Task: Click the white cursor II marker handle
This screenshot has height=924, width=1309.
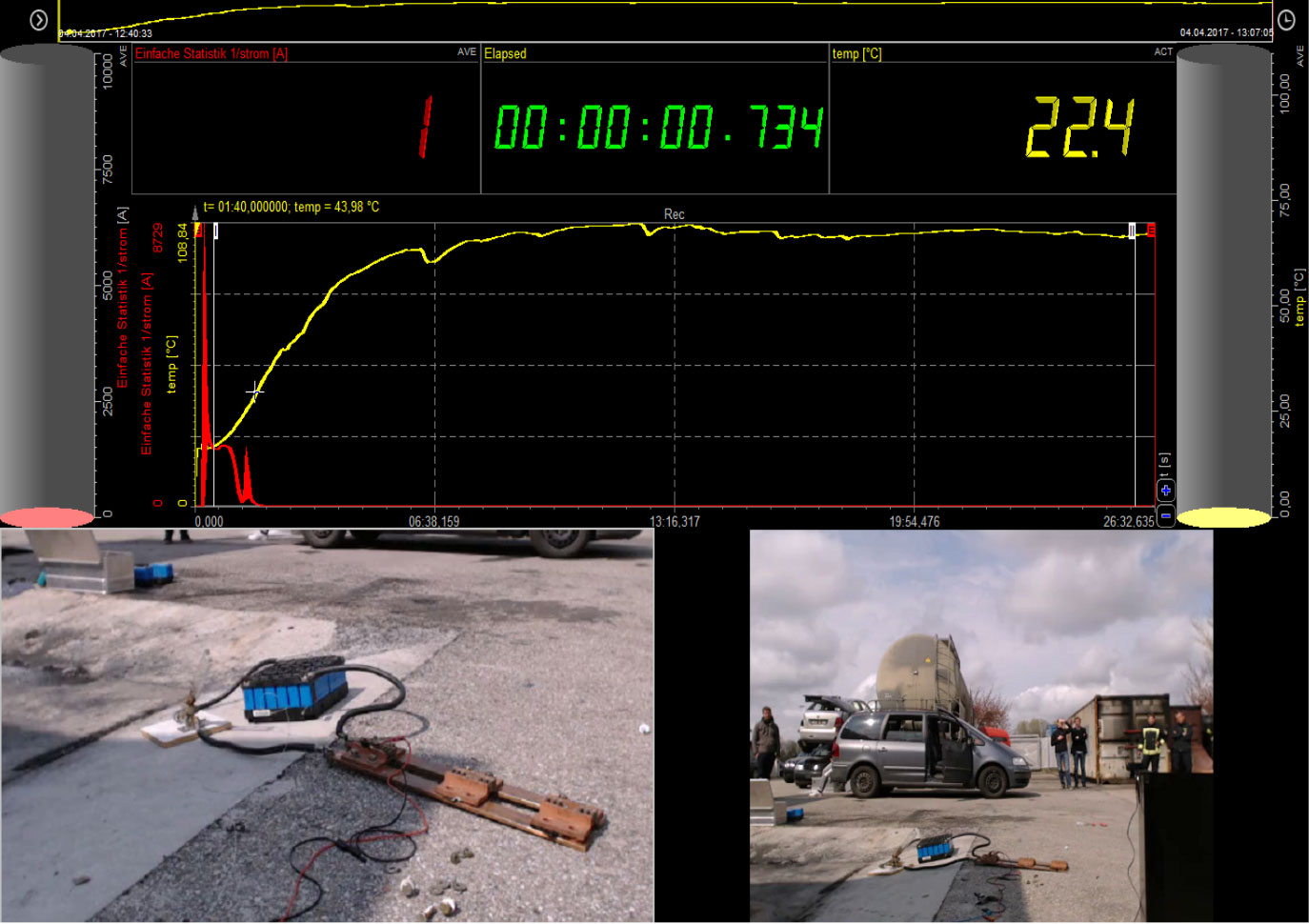Action: (x=1132, y=231)
